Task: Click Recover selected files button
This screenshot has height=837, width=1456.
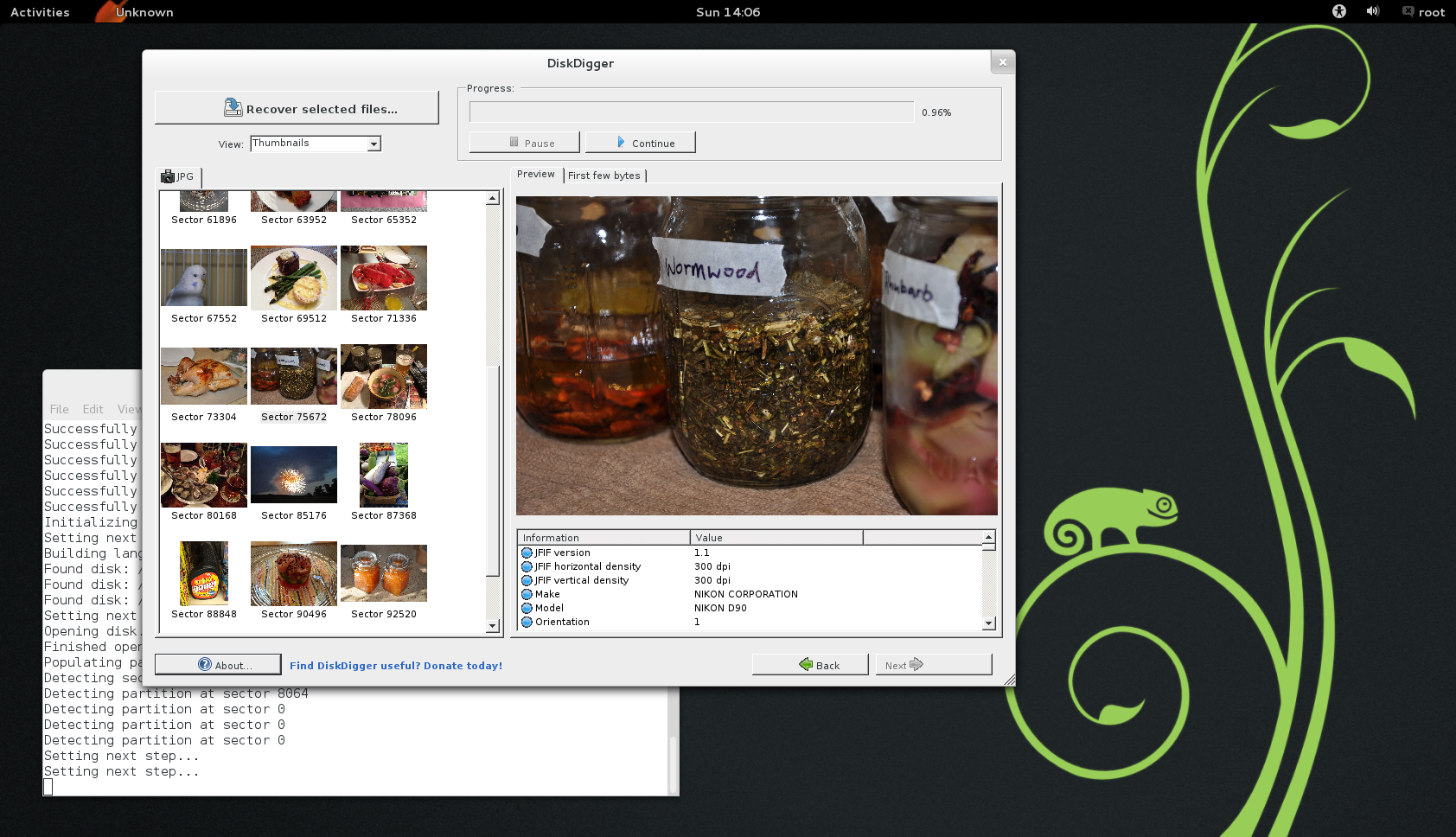Action: (x=297, y=108)
